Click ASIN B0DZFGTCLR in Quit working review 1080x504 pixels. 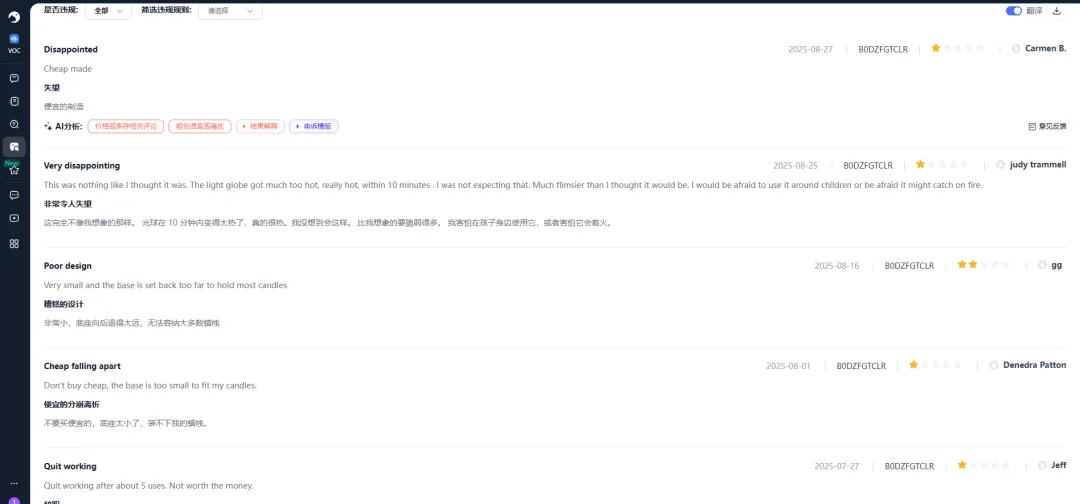pos(909,466)
